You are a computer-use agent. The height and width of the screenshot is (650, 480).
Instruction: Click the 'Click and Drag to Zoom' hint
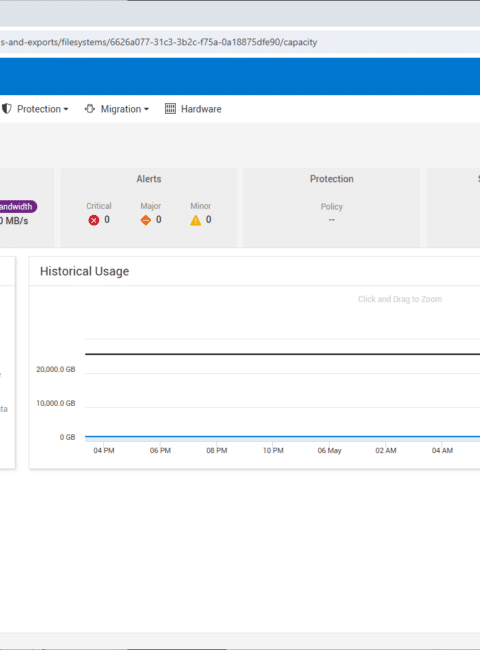[400, 299]
